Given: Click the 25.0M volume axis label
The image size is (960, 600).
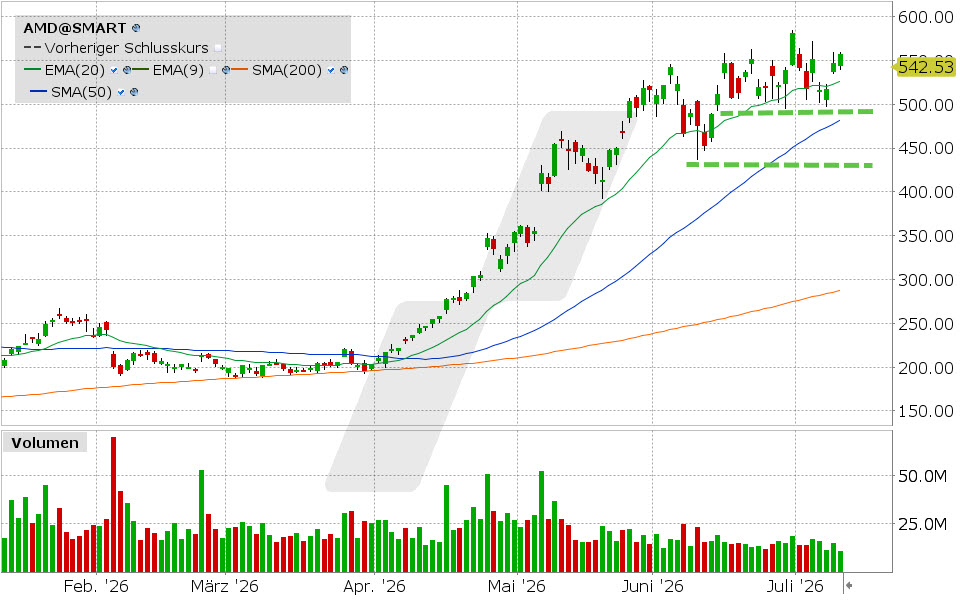Looking at the screenshot, I should click(922, 524).
